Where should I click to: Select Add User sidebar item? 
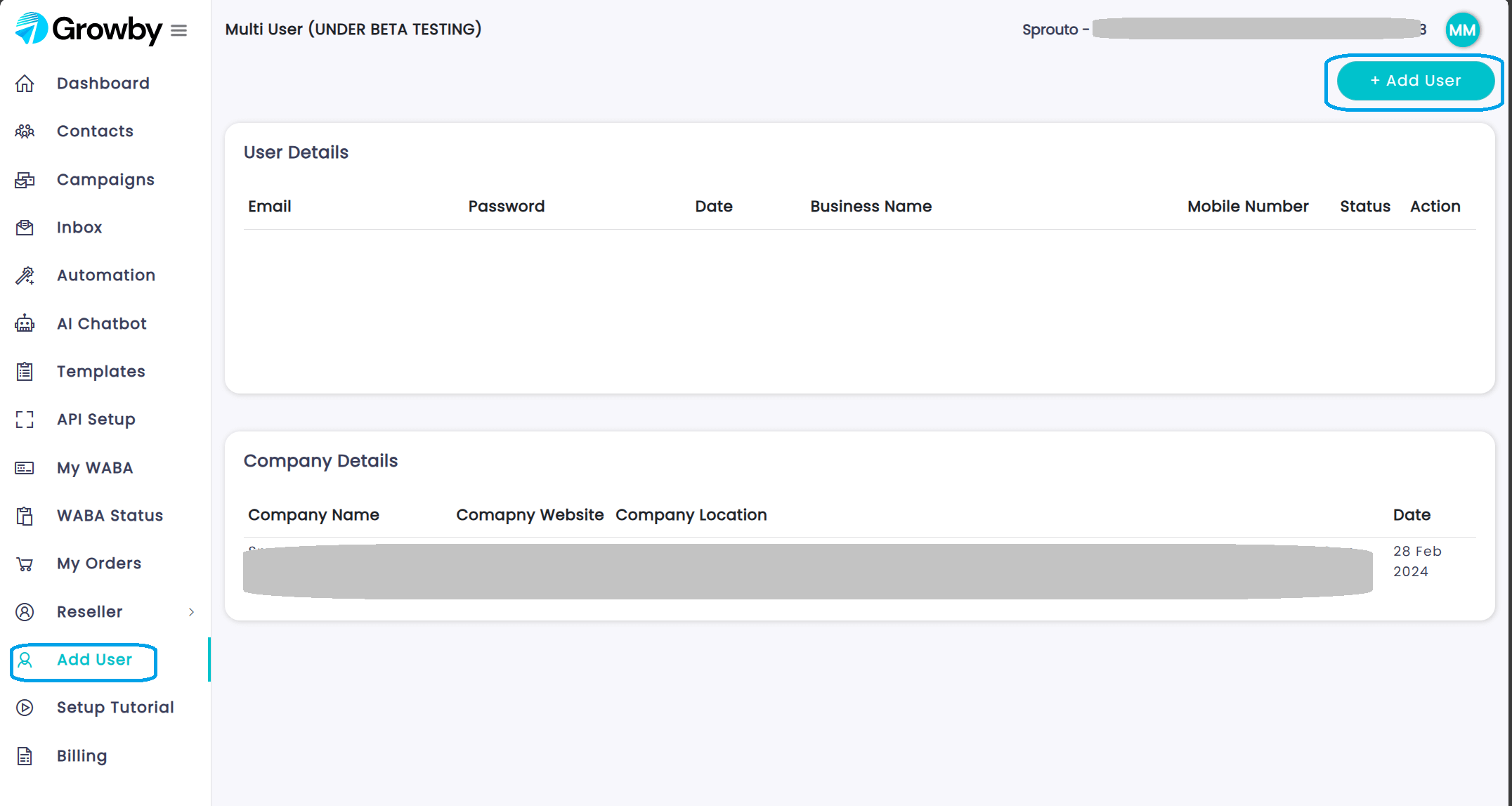[95, 660]
